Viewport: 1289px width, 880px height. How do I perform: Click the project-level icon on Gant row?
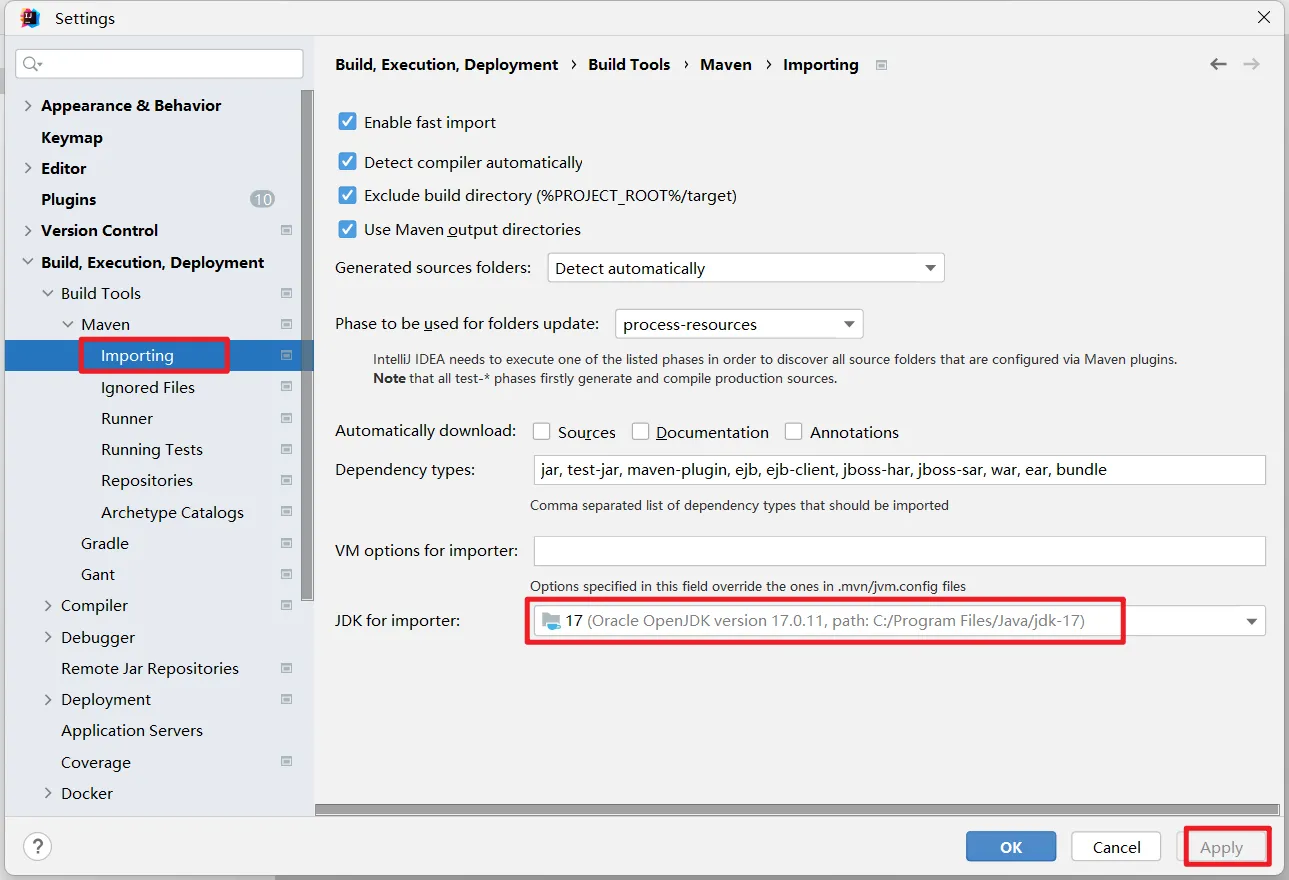click(x=287, y=574)
